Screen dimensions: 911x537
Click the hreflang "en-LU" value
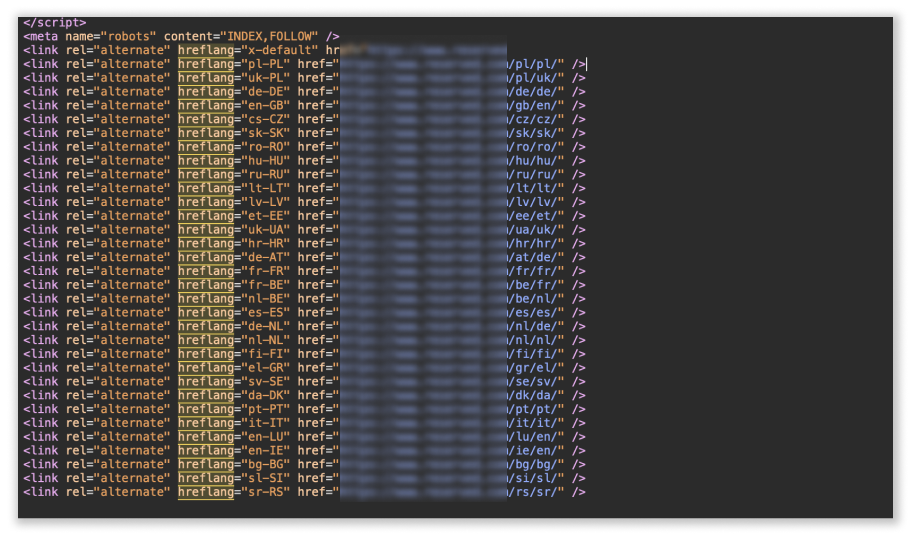tap(266, 437)
